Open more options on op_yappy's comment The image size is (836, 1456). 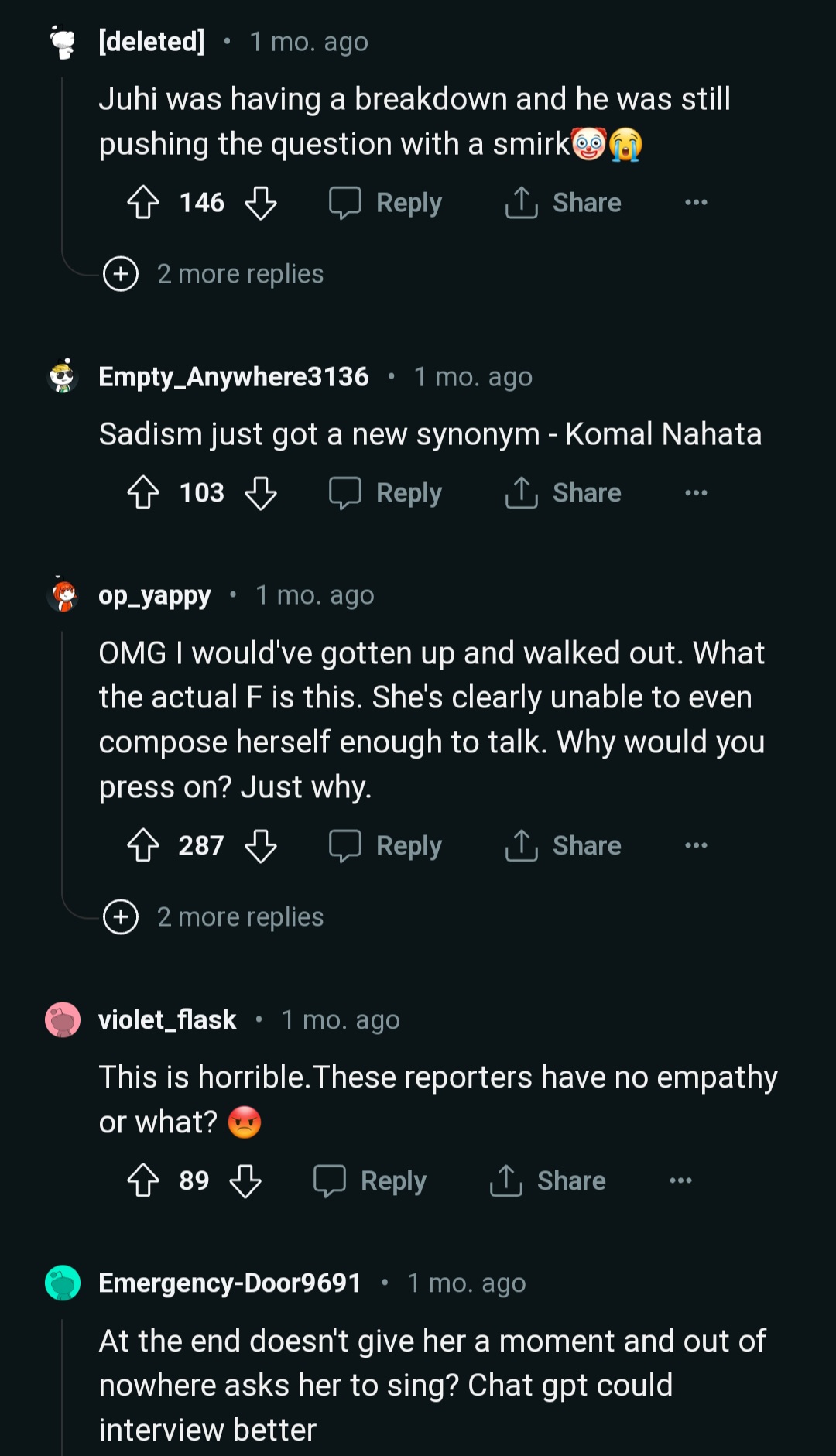point(696,845)
